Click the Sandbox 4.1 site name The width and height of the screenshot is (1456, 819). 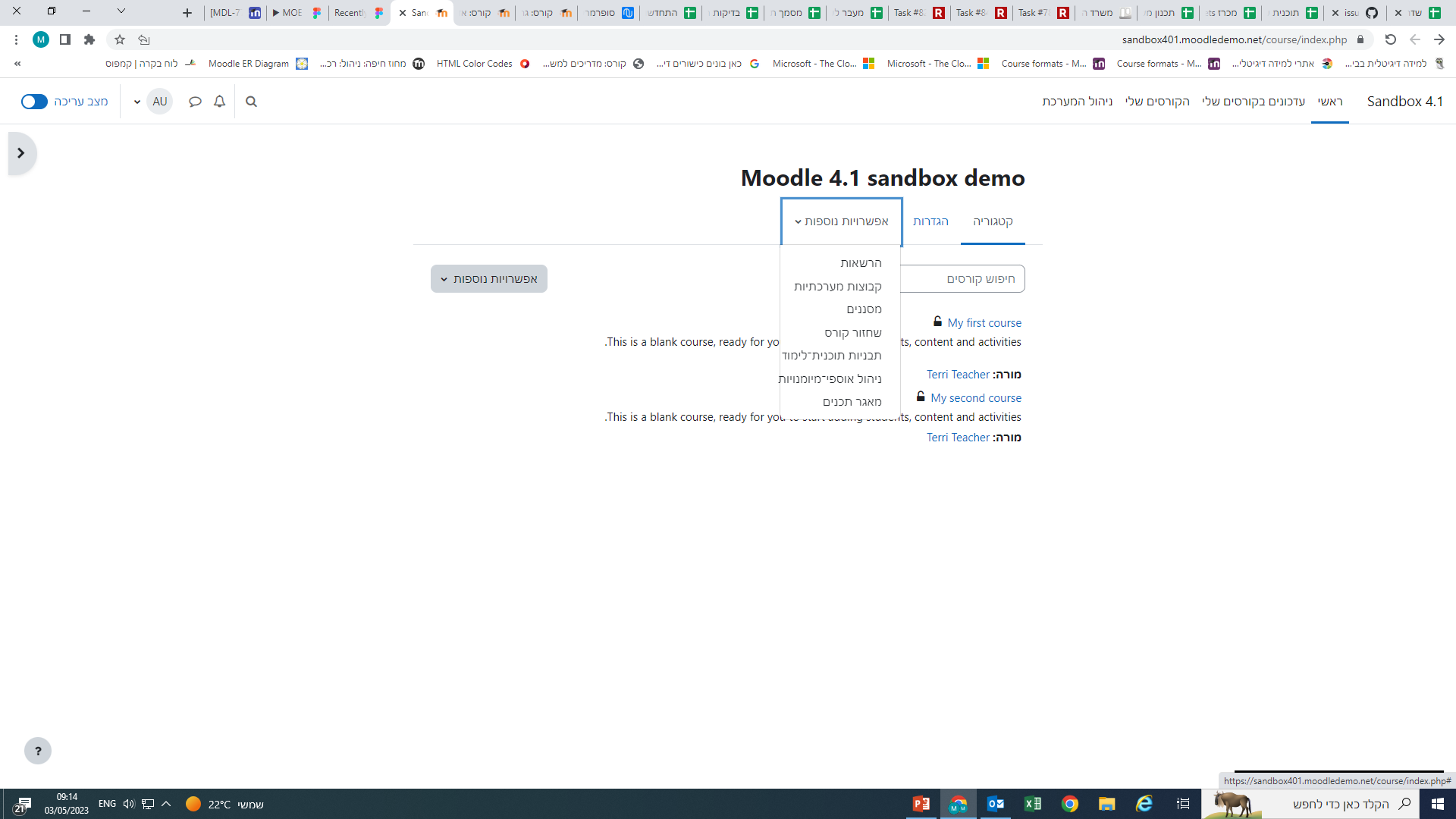[x=1404, y=102]
